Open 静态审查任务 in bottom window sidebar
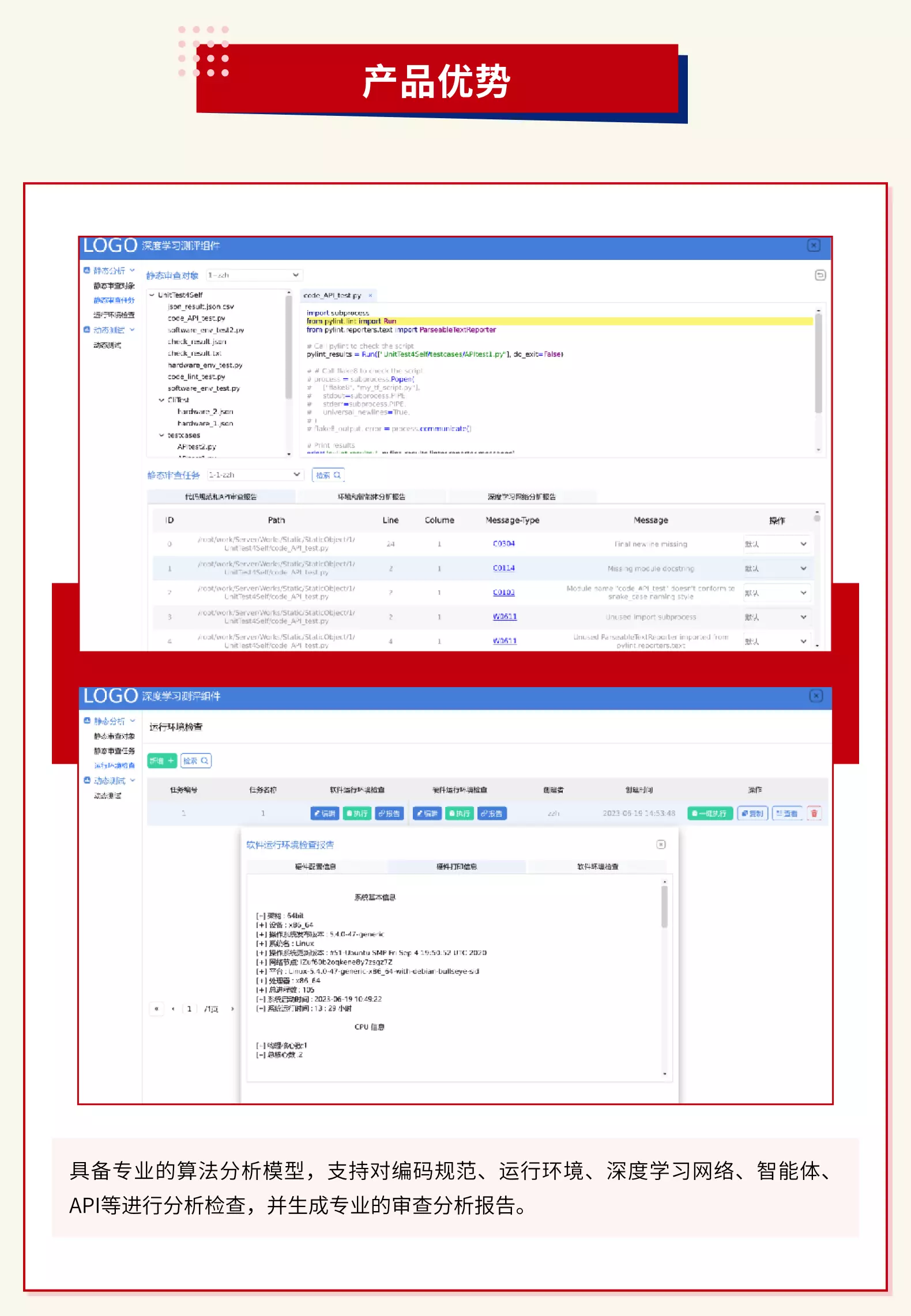 (x=114, y=751)
